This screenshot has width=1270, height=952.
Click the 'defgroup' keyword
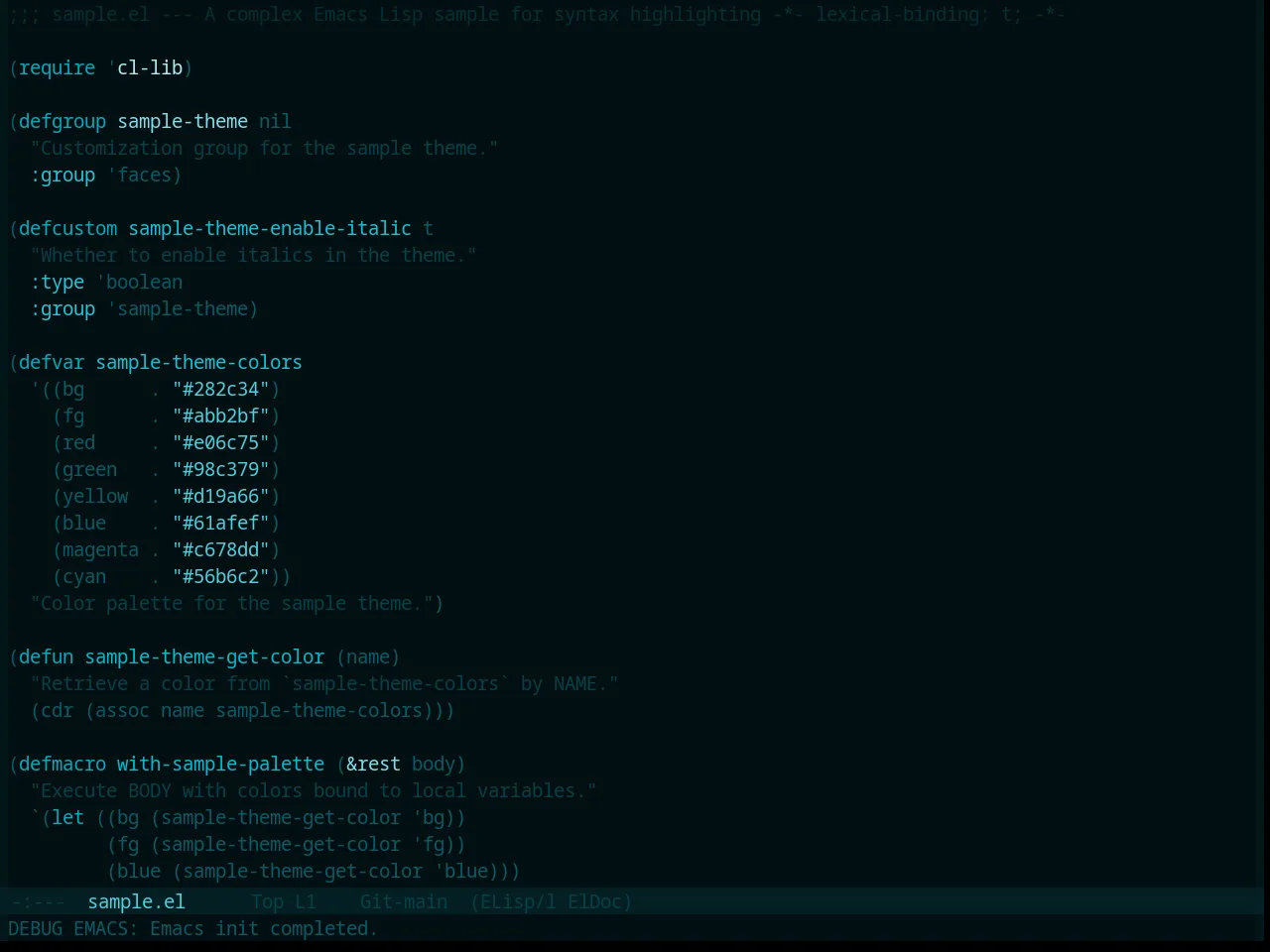coord(63,121)
